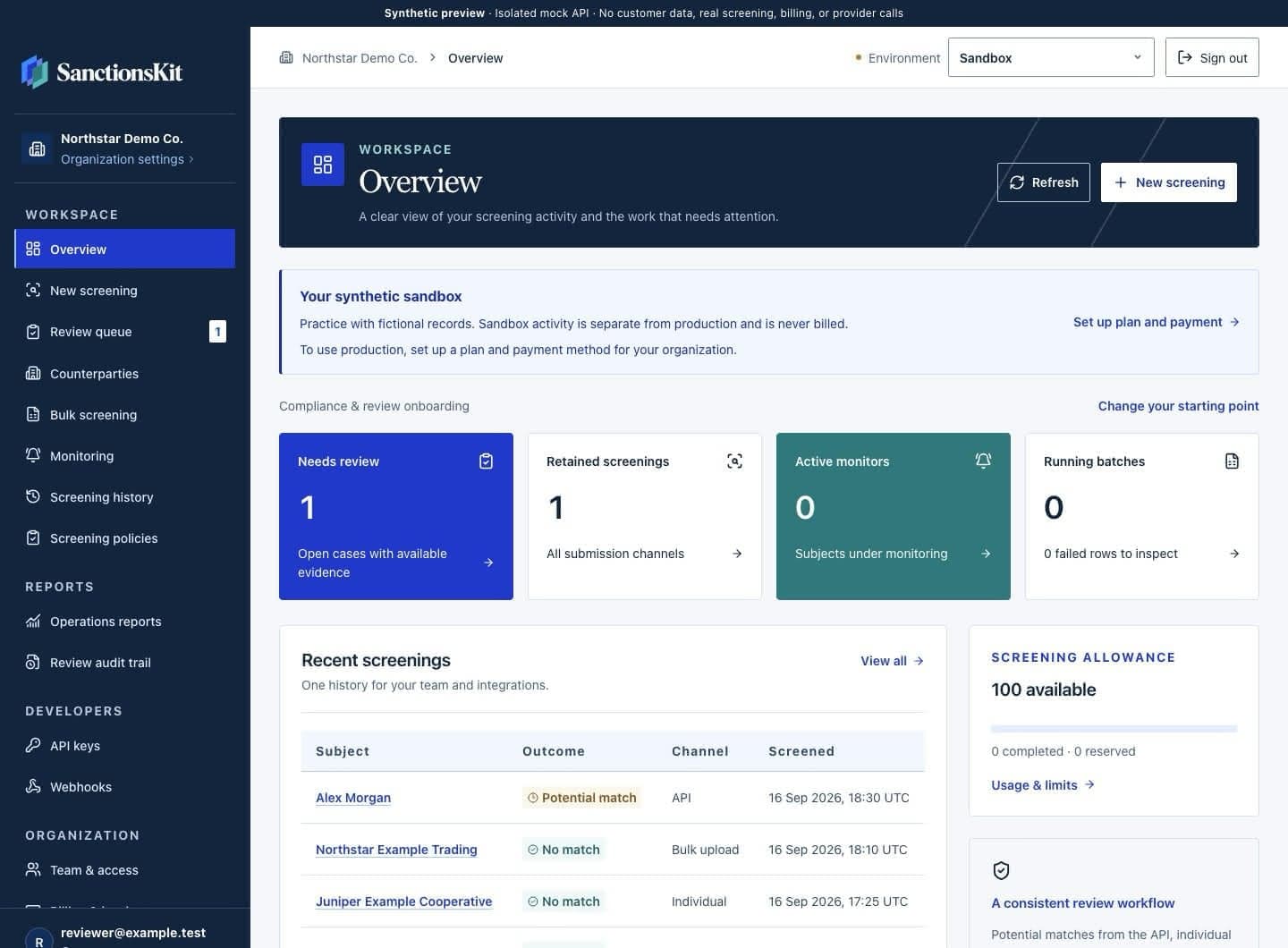Image resolution: width=1288 pixels, height=948 pixels.
Task: Open Monitoring from the sidebar
Action: [x=125, y=455]
